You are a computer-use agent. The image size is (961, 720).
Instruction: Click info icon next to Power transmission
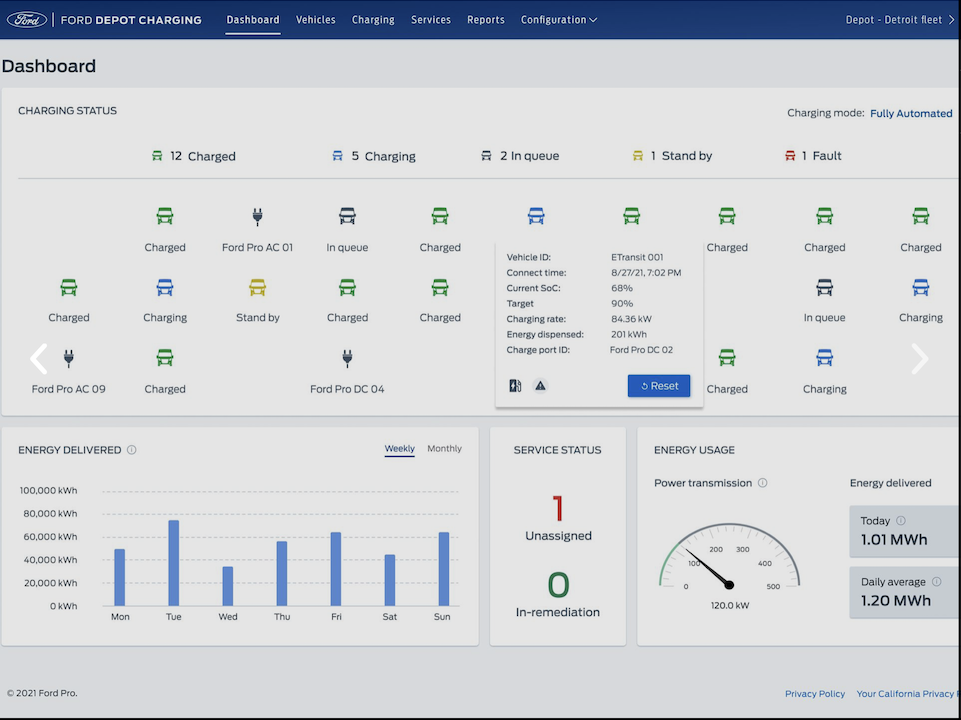coord(763,483)
